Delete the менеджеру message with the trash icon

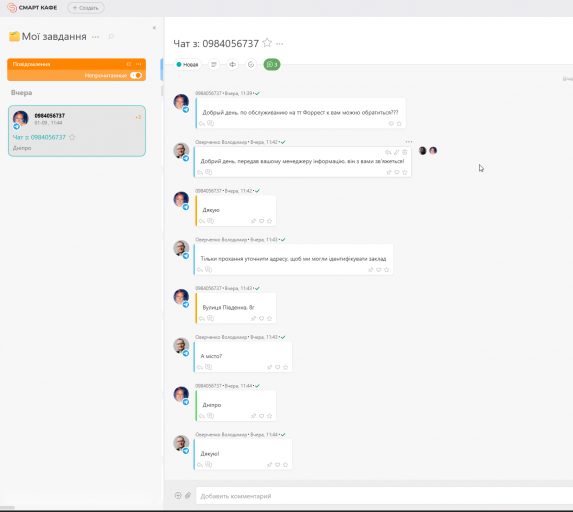(x=405, y=152)
